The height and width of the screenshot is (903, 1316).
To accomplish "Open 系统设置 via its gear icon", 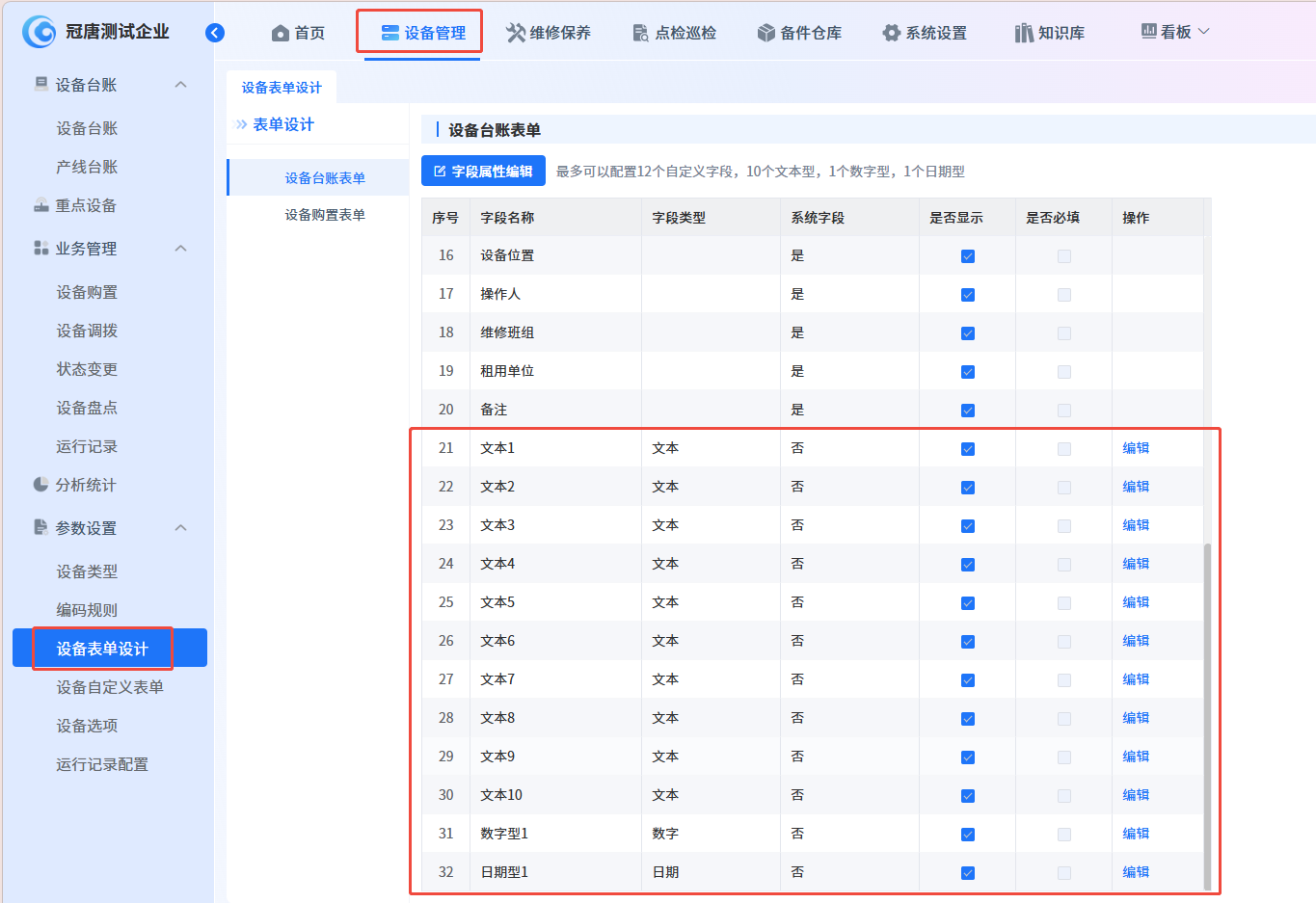I will click(891, 34).
